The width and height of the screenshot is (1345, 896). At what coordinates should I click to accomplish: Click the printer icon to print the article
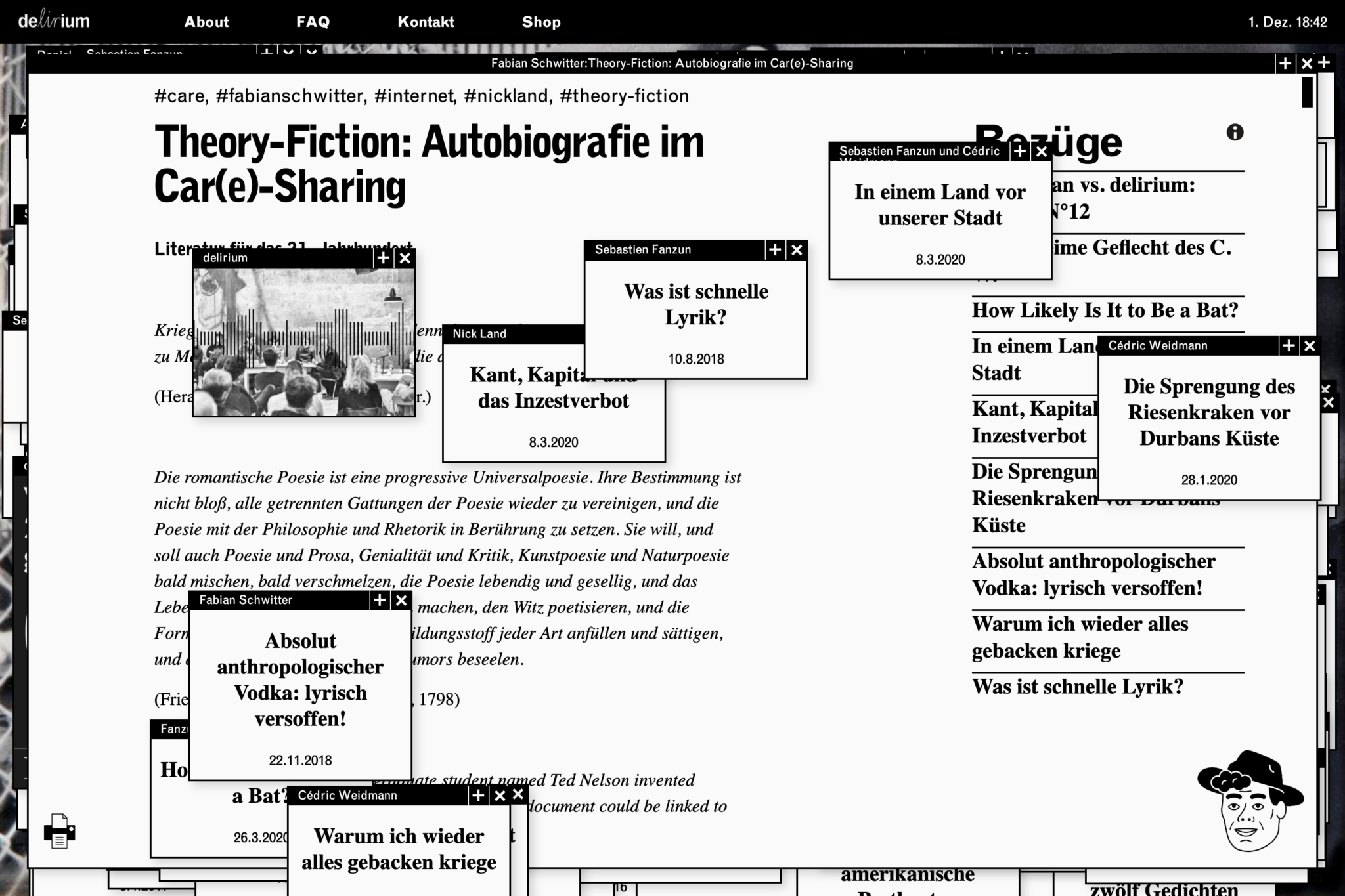point(59,830)
